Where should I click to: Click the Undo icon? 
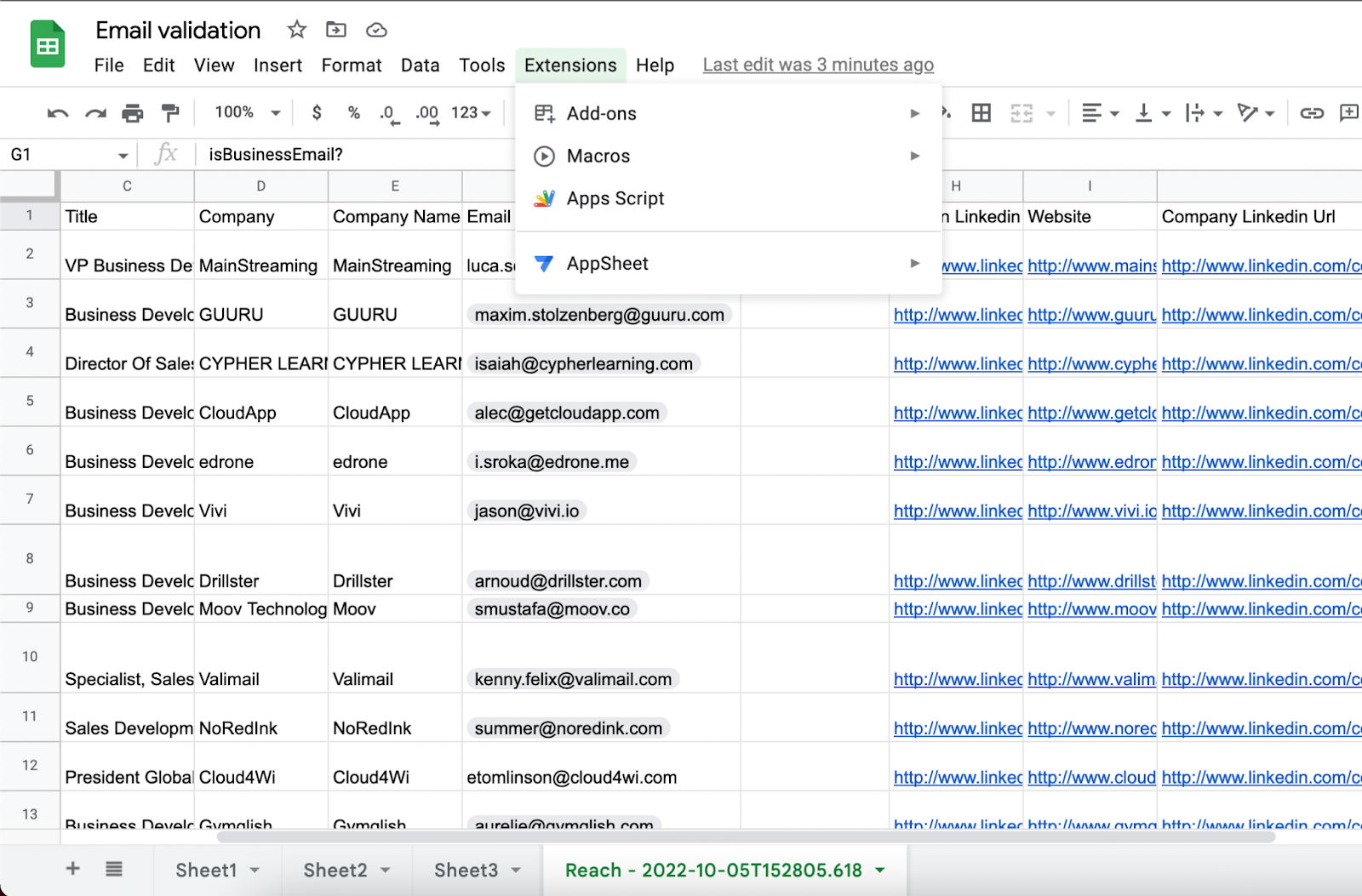[x=58, y=113]
